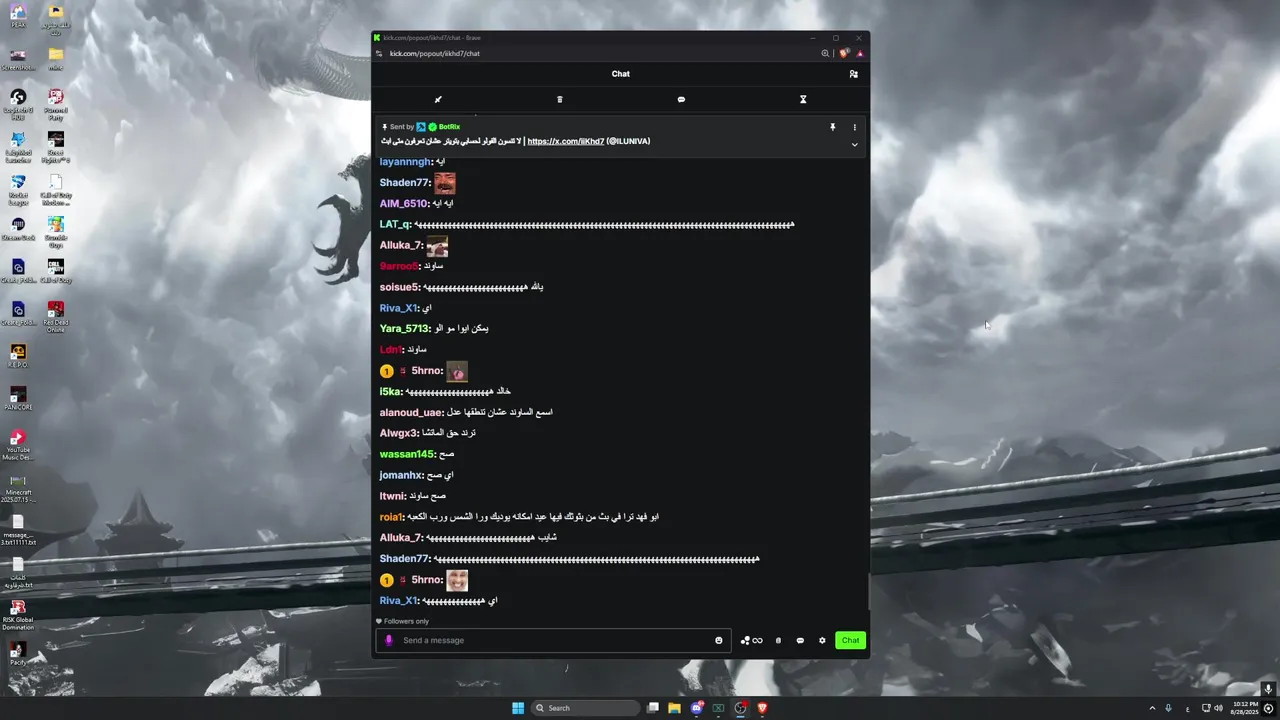Click username Alwgx3 in chat
This screenshot has height=720, width=1280.
click(399, 434)
